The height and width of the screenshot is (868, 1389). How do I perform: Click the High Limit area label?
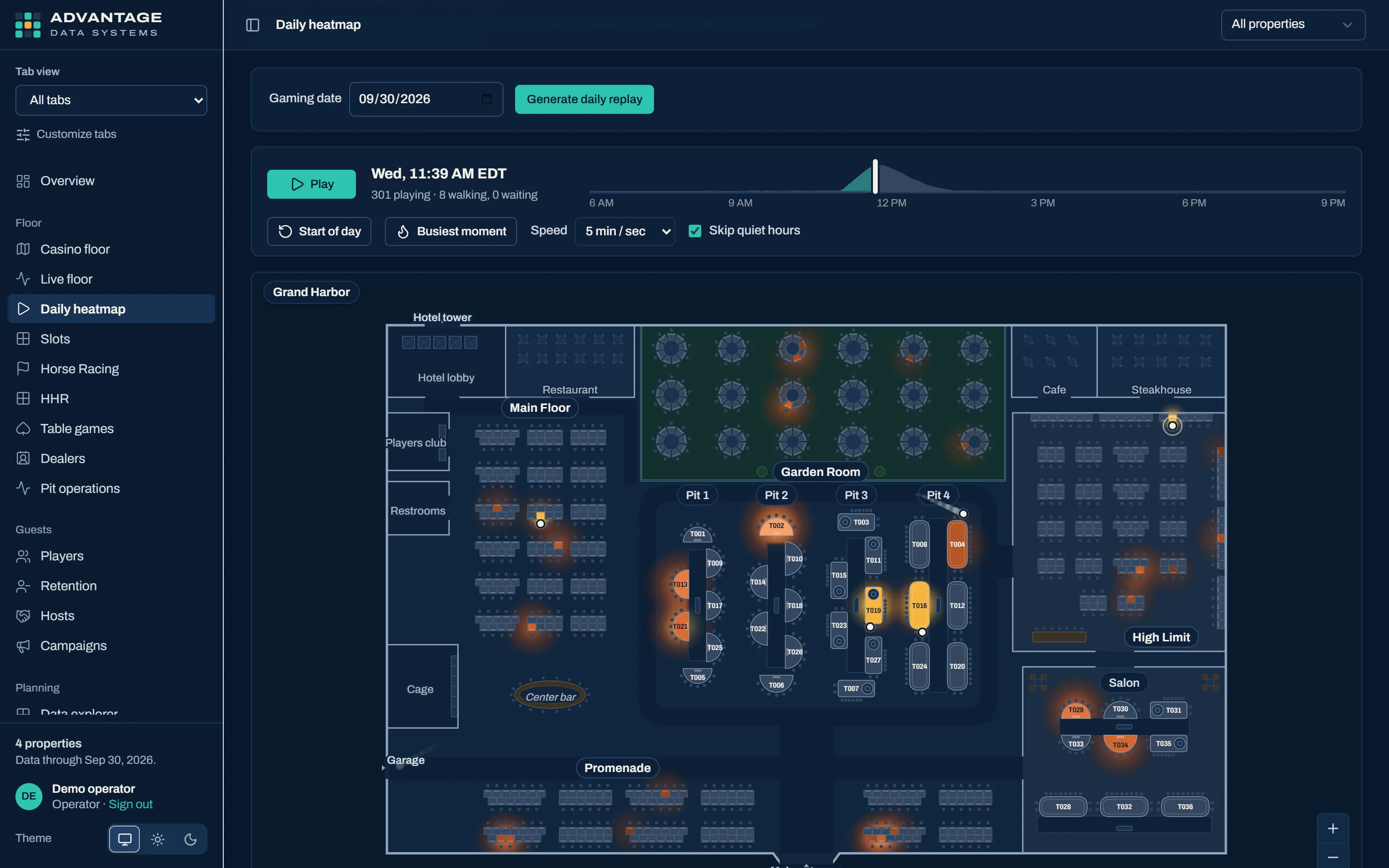tap(1160, 637)
